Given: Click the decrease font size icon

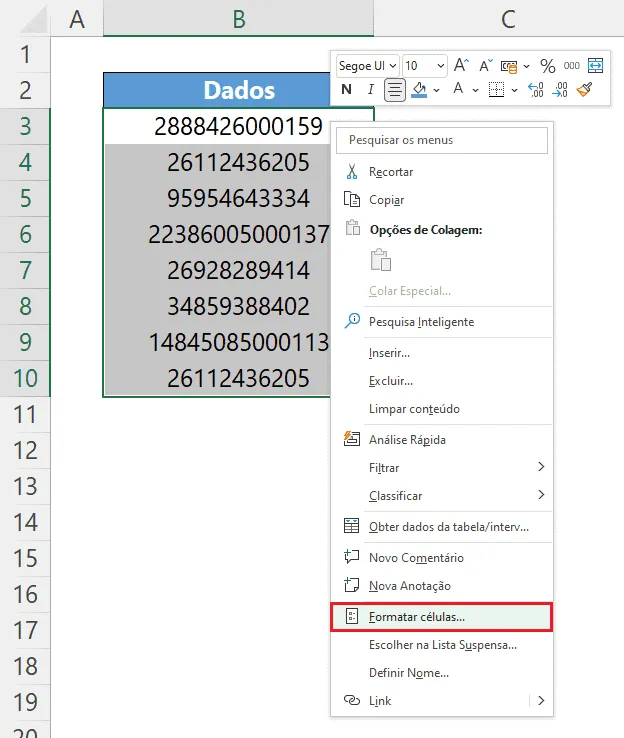Looking at the screenshot, I should click(486, 65).
